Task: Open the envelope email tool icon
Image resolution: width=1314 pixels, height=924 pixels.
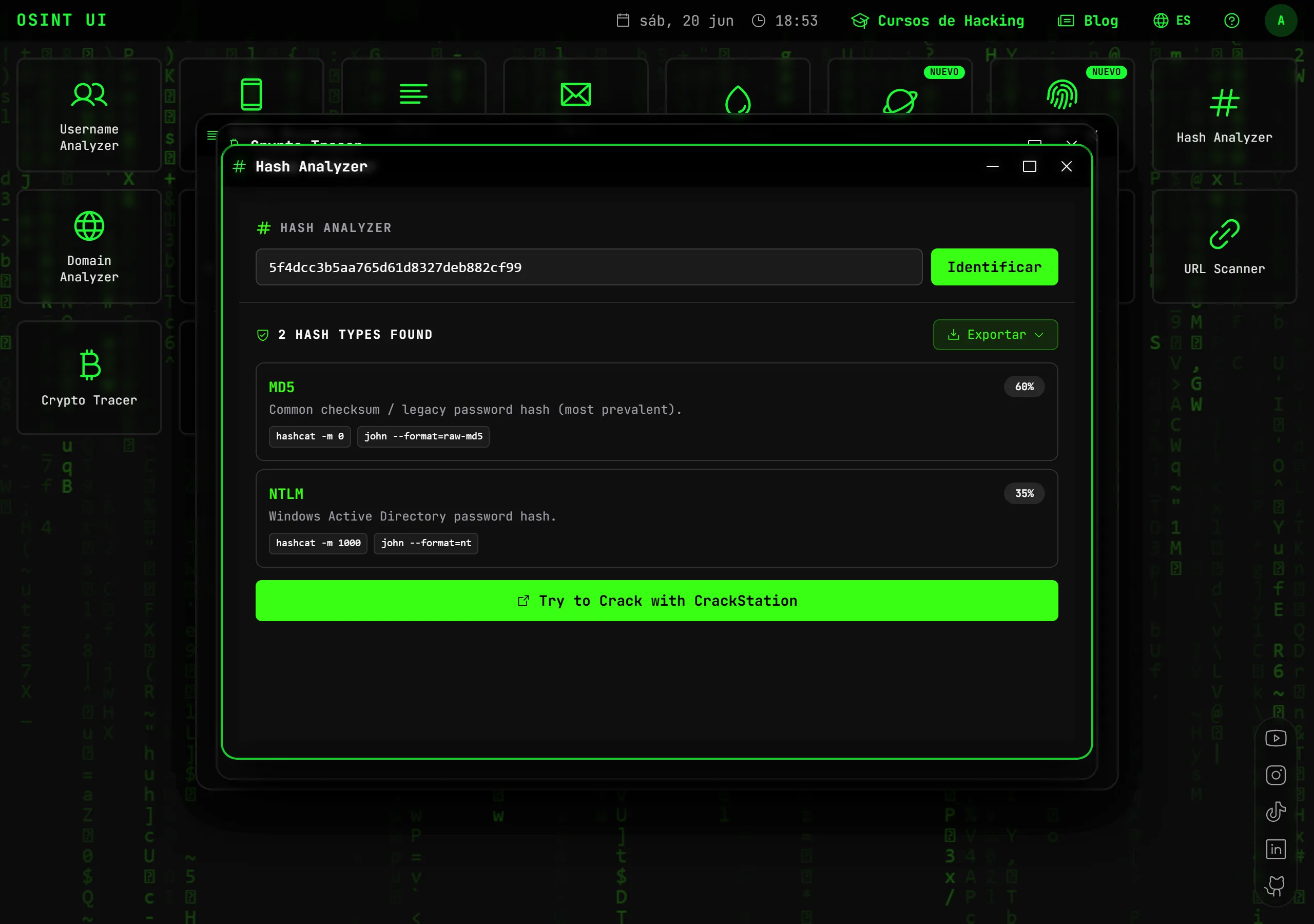Action: point(575,94)
